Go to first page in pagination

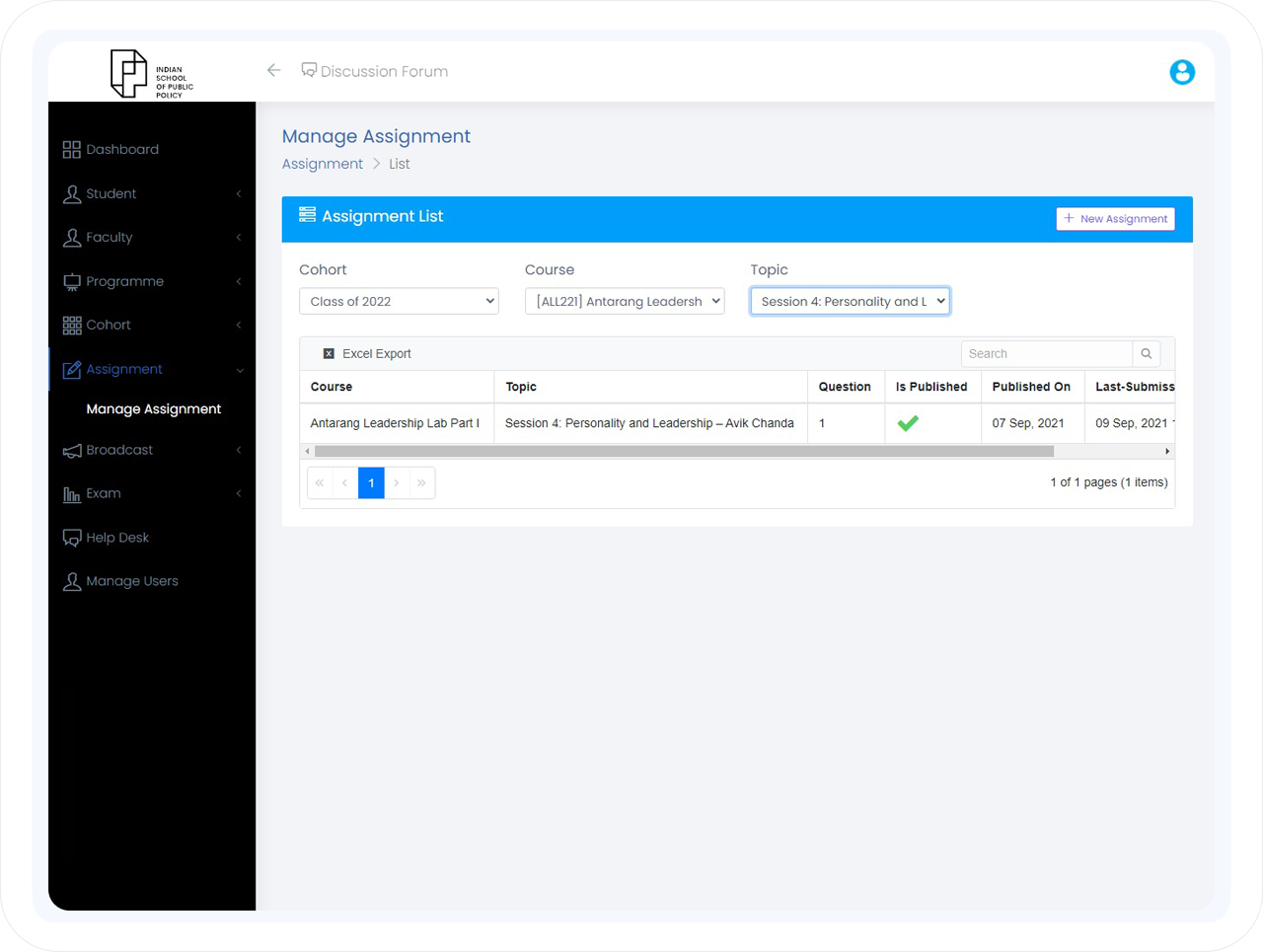320,483
